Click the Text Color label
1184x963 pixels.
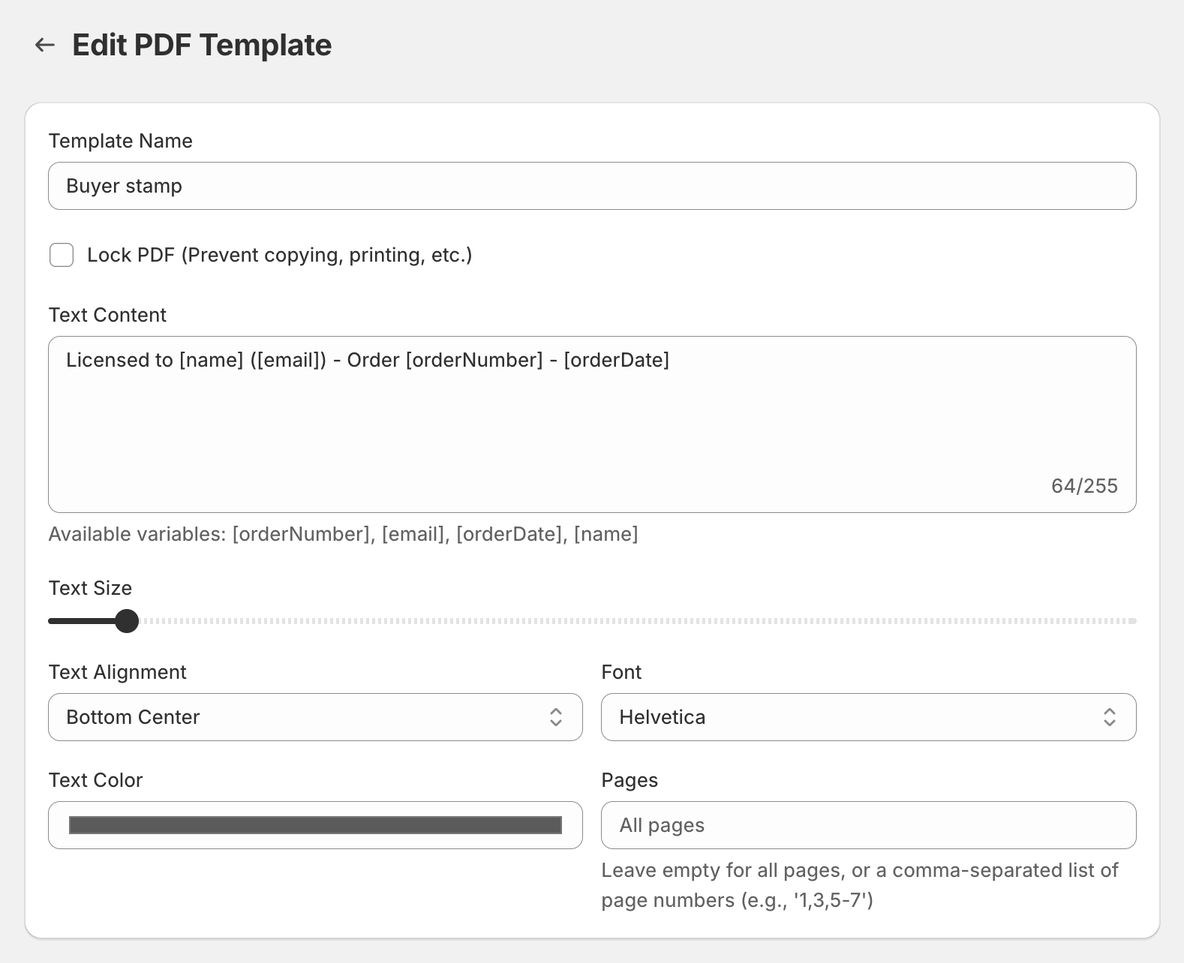tap(96, 780)
